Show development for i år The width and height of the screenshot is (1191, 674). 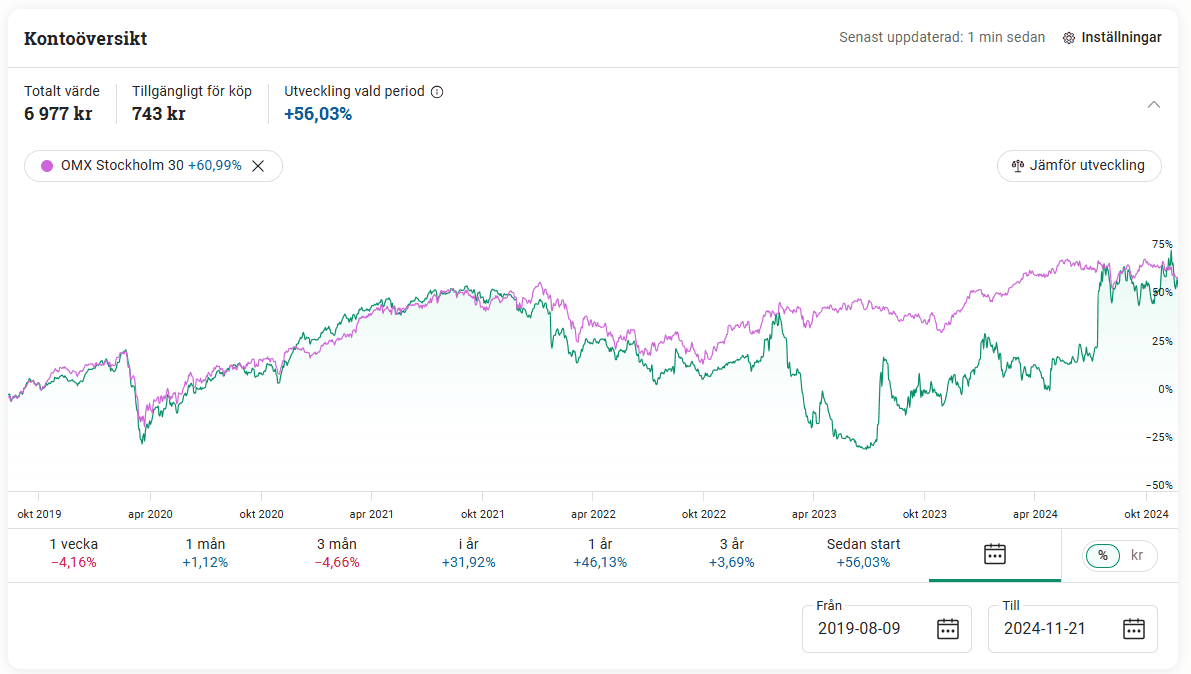coord(468,553)
